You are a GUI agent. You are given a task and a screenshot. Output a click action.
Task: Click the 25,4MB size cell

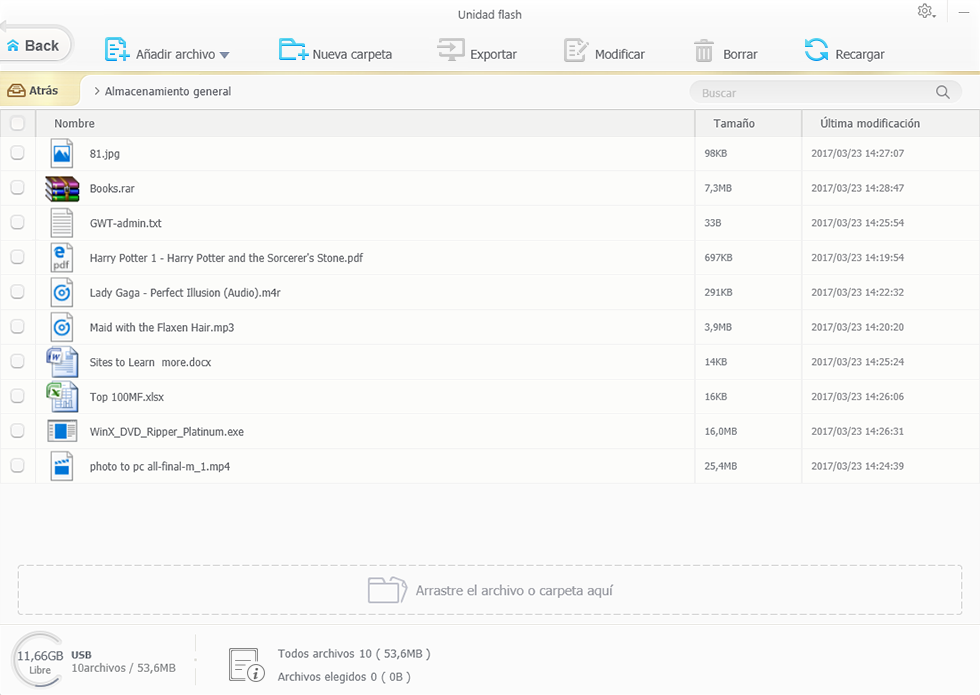coord(721,466)
